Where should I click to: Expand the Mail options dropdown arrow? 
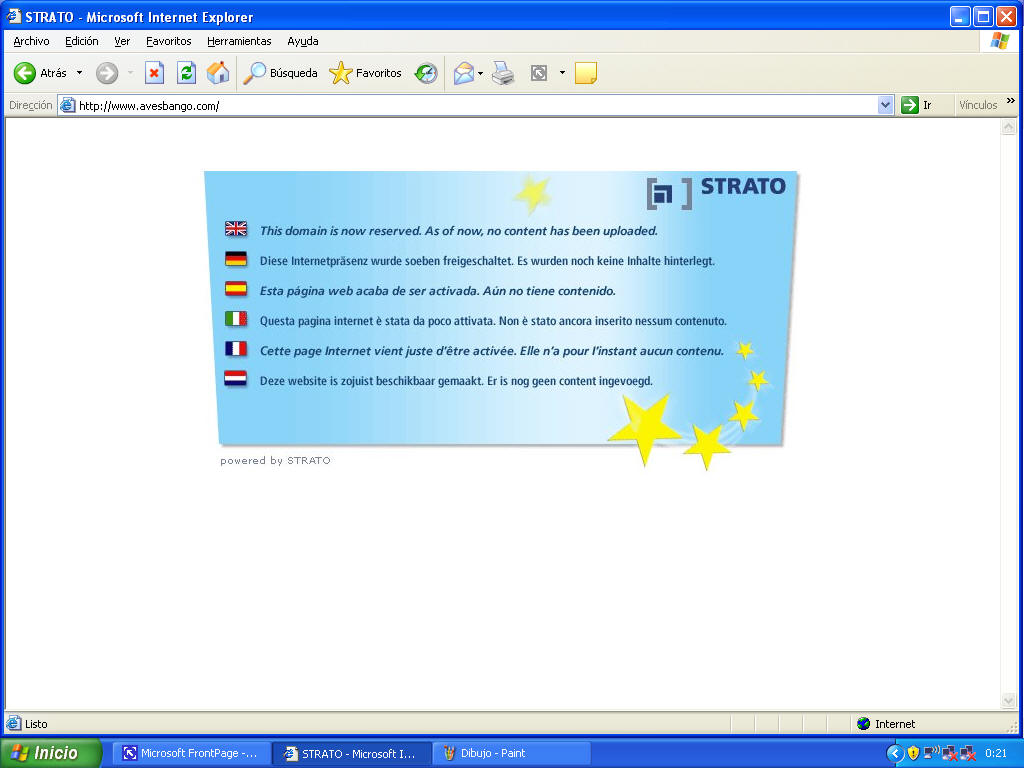point(481,73)
